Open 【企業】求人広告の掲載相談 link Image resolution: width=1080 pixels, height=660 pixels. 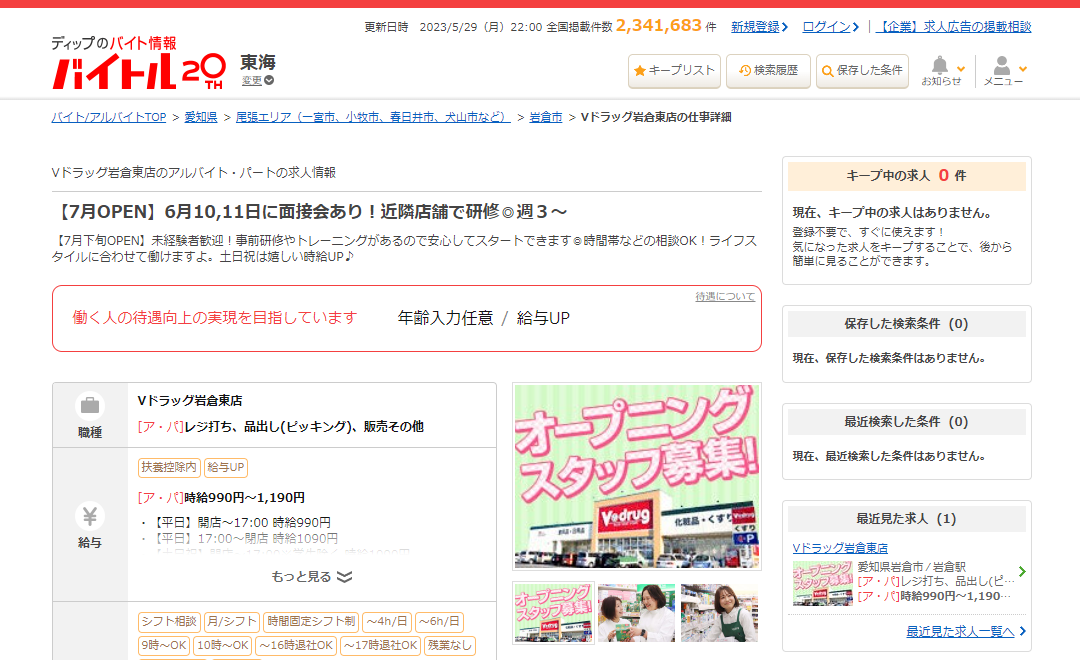pos(953,27)
